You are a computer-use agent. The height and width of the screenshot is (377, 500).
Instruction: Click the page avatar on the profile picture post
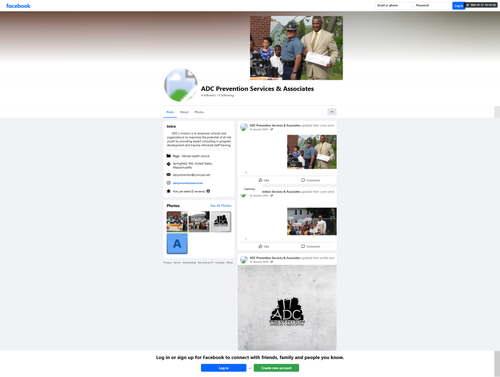(244, 260)
